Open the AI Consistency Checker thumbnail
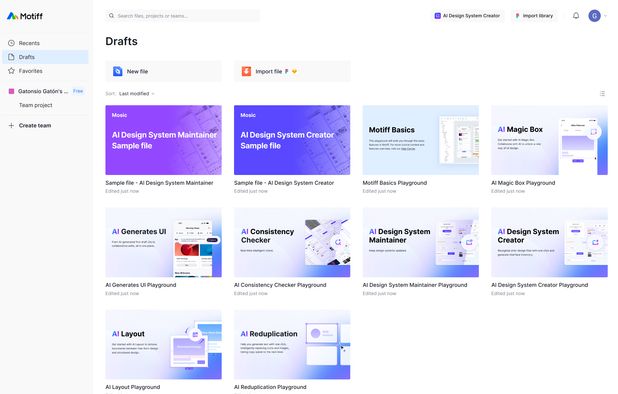Screen dimensions: 618x394 tap(292, 242)
